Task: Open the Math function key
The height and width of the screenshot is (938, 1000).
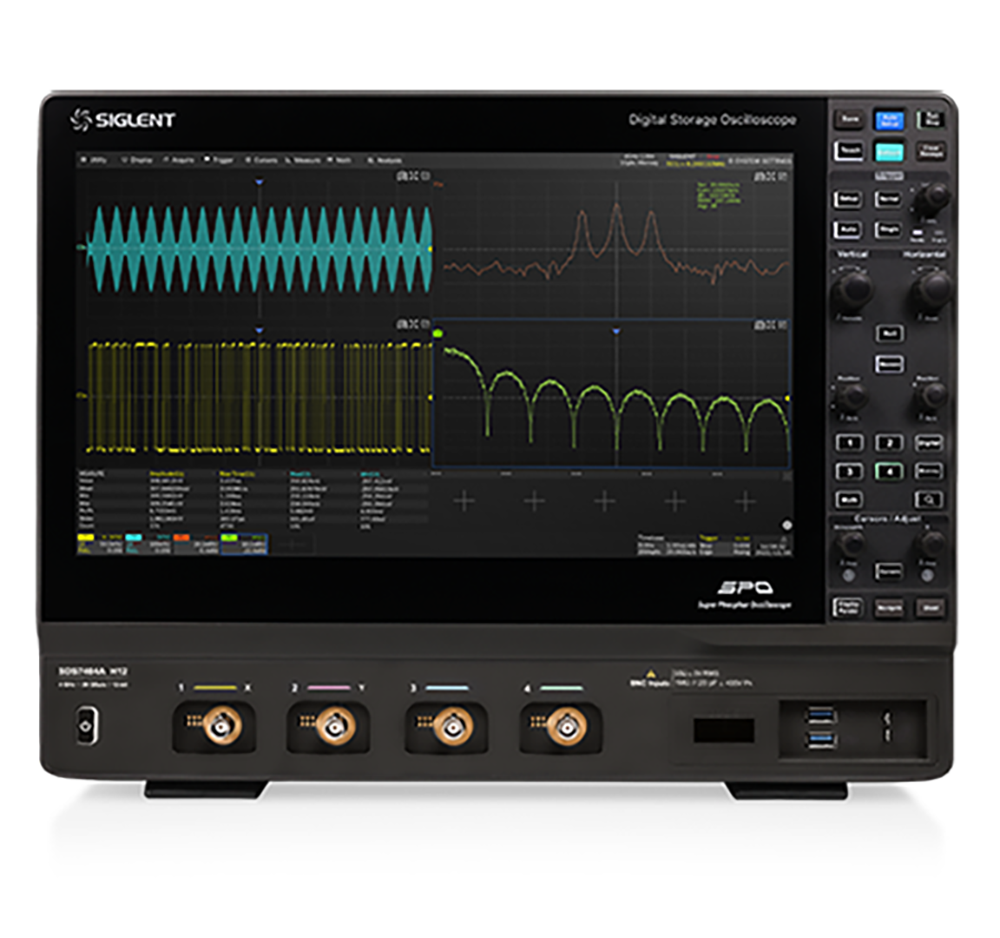Action: [849, 499]
